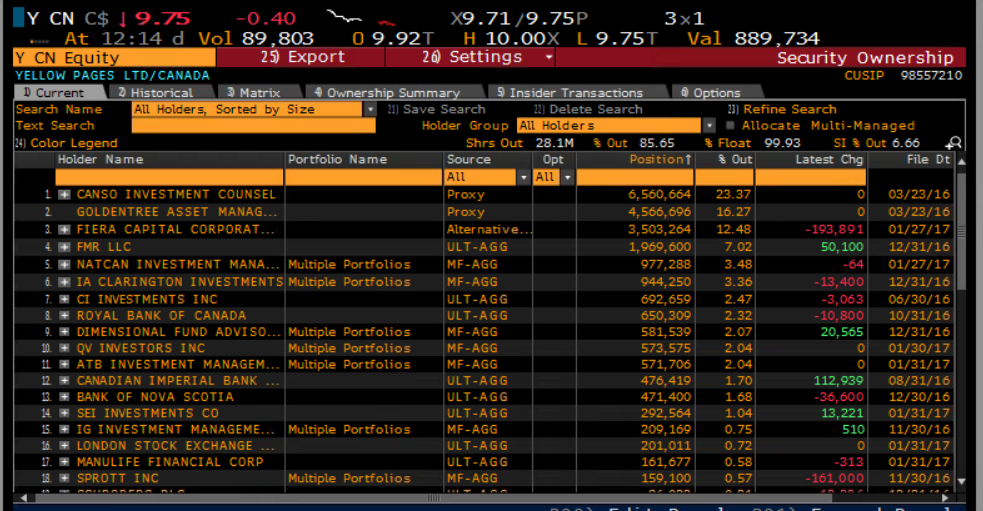Click CUSIP number 98557210
The height and width of the screenshot is (511, 983).
[931, 75]
